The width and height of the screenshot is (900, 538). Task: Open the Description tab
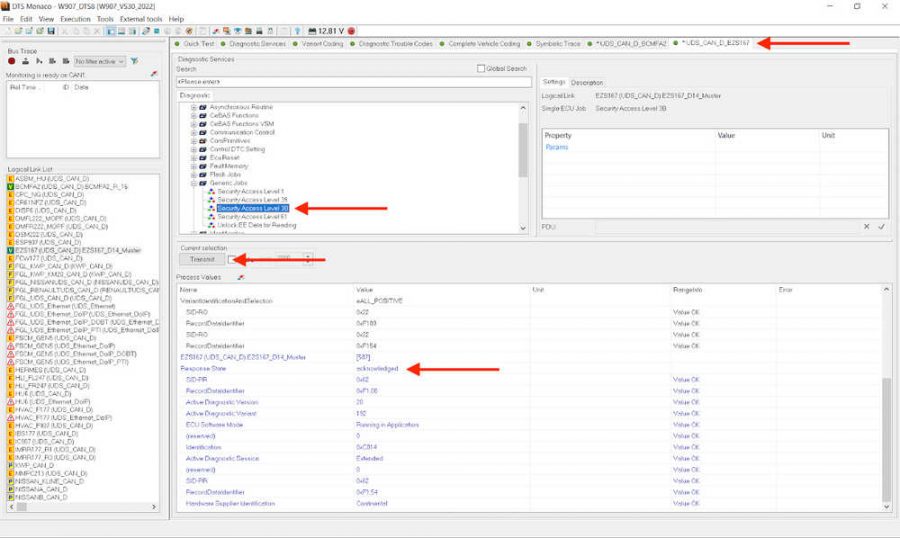click(587, 82)
